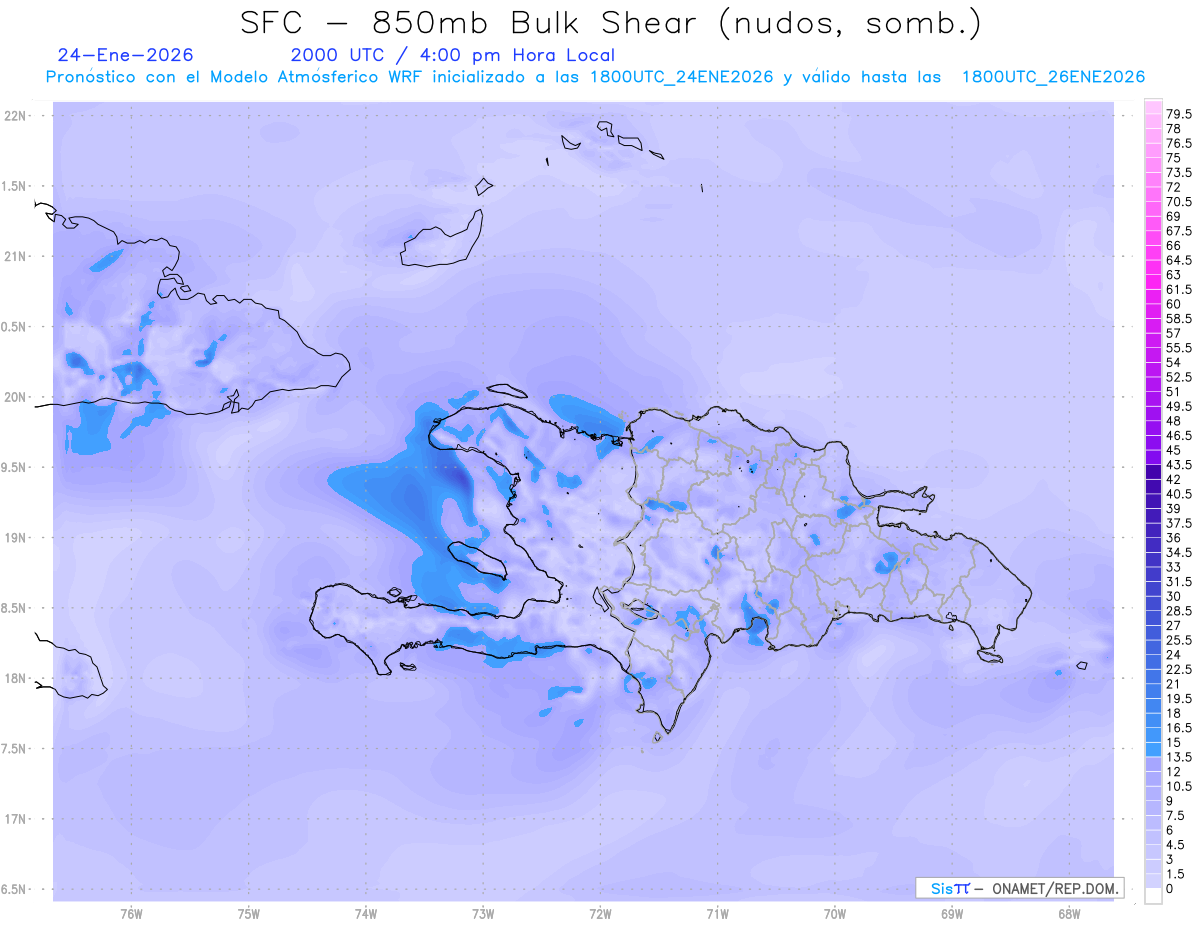This screenshot has height=927, width=1200.
Task: Click the "30" colorbar value
Action: click(x=1173, y=595)
